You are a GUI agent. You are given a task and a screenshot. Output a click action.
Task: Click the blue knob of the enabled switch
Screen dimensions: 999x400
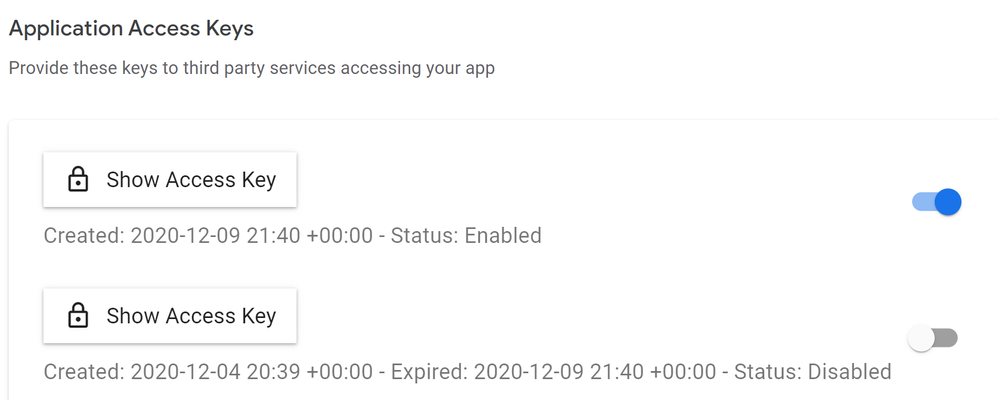click(x=948, y=202)
